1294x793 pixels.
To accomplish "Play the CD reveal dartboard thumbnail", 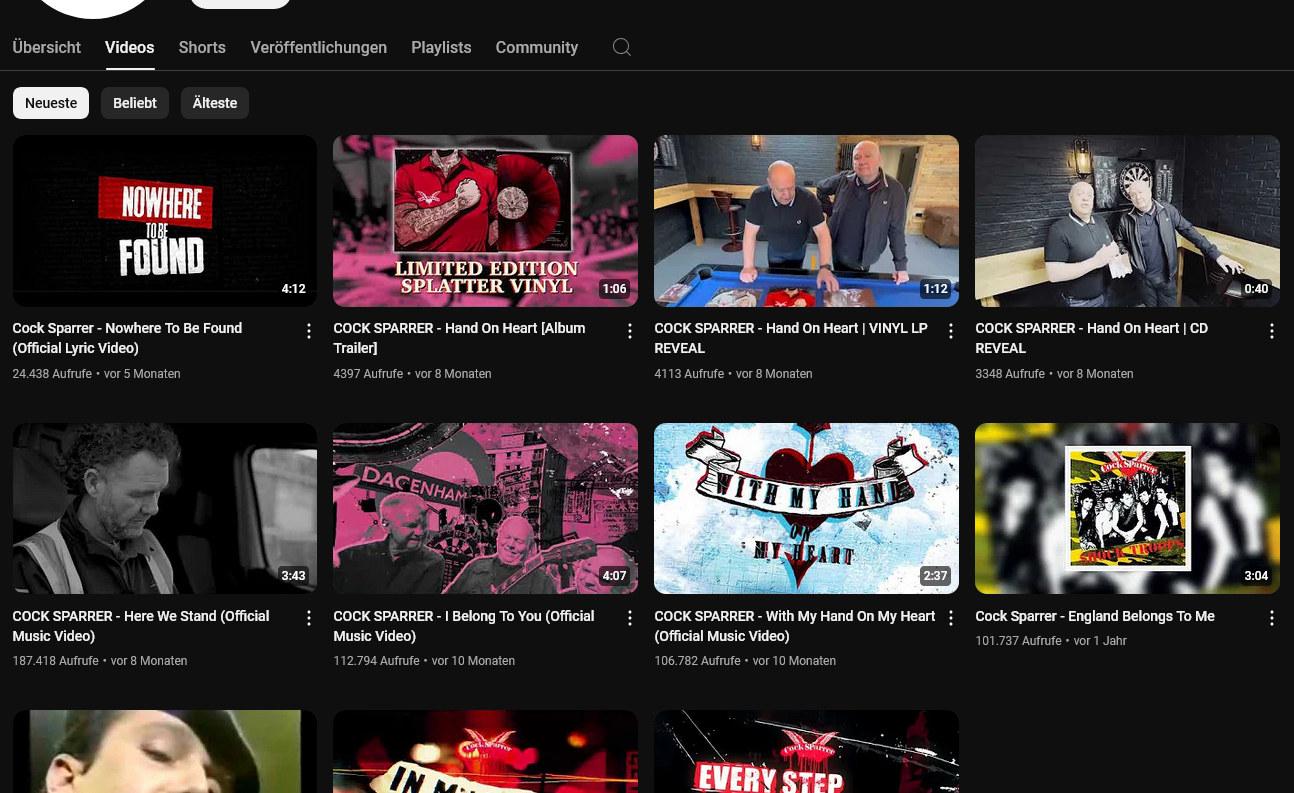I will (1127, 221).
